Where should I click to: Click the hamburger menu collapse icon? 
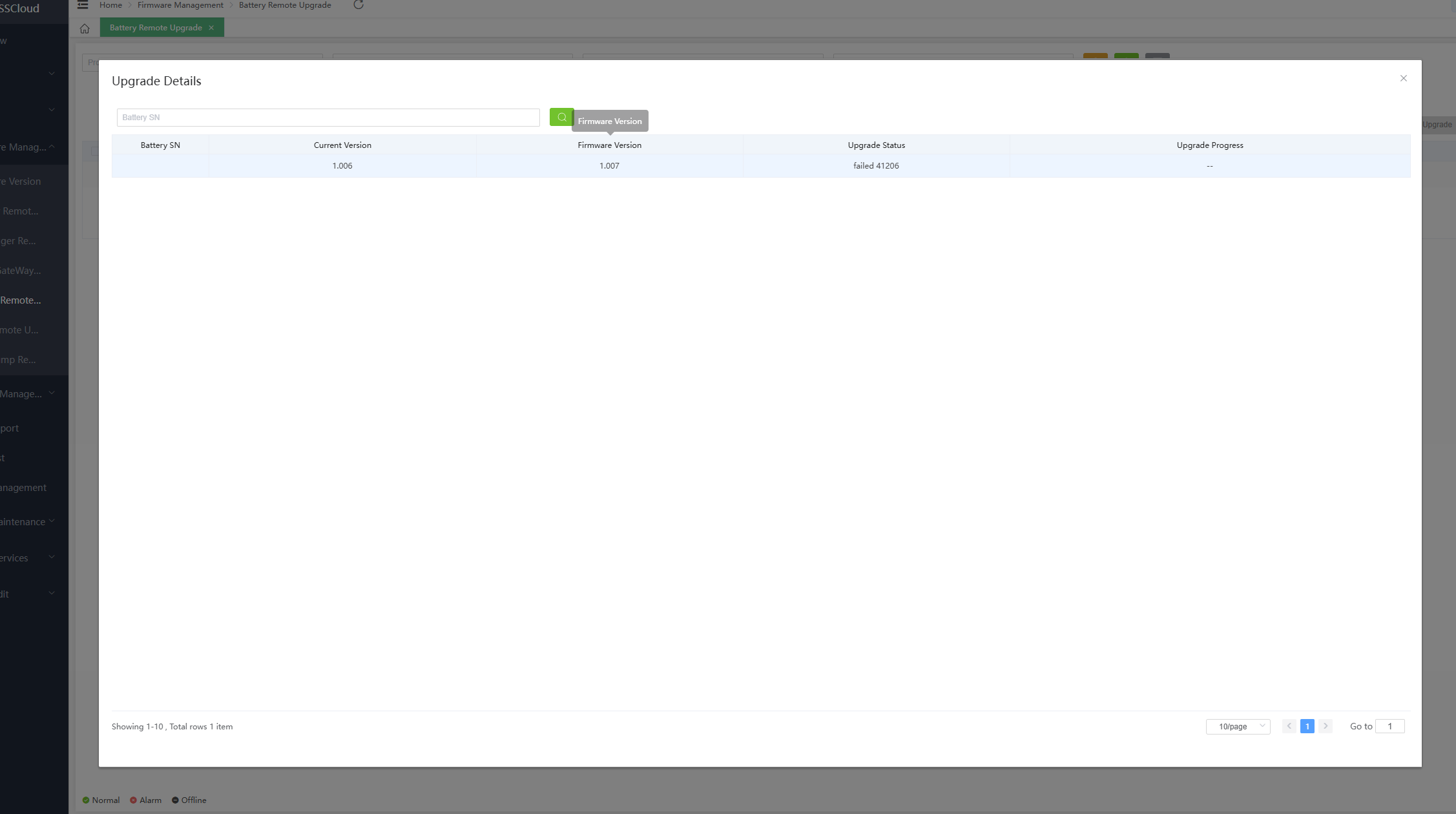83,5
